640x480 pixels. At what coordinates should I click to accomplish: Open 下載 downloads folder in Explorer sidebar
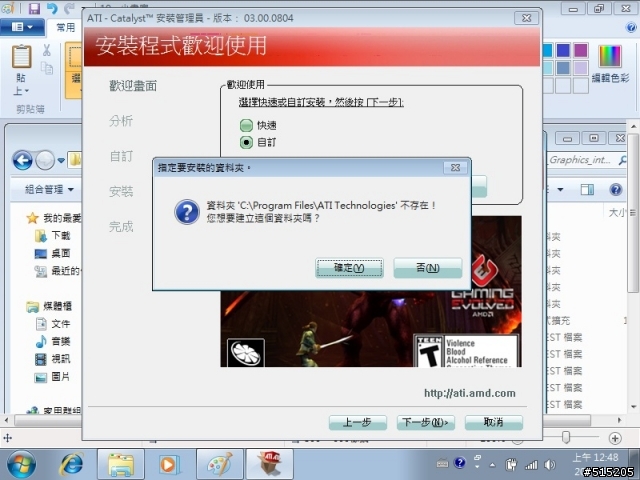(53, 236)
